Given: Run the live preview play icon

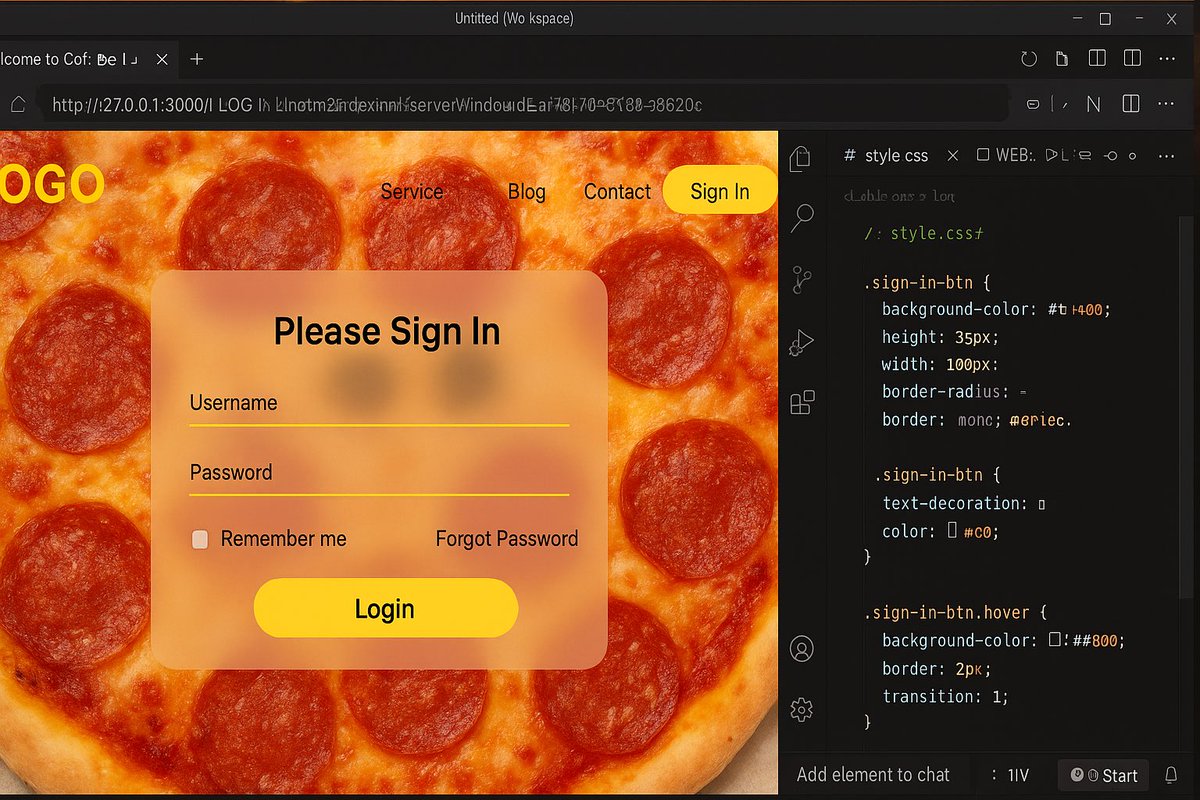Looking at the screenshot, I should (x=1051, y=155).
